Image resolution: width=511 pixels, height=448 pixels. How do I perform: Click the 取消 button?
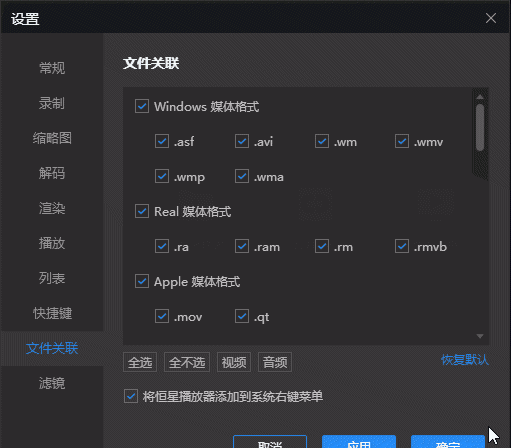tap(270, 442)
